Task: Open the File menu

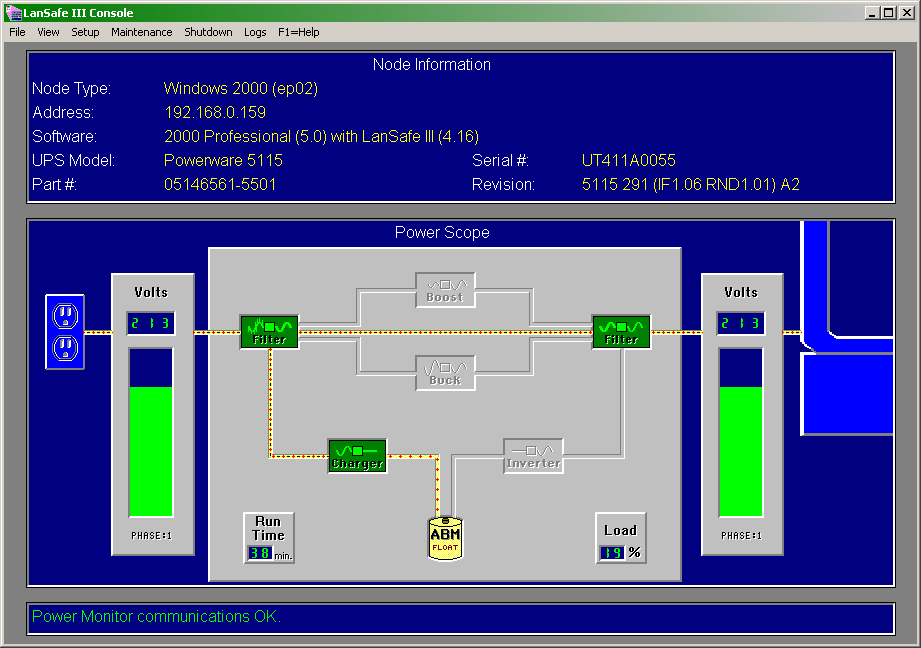Action: tap(17, 32)
